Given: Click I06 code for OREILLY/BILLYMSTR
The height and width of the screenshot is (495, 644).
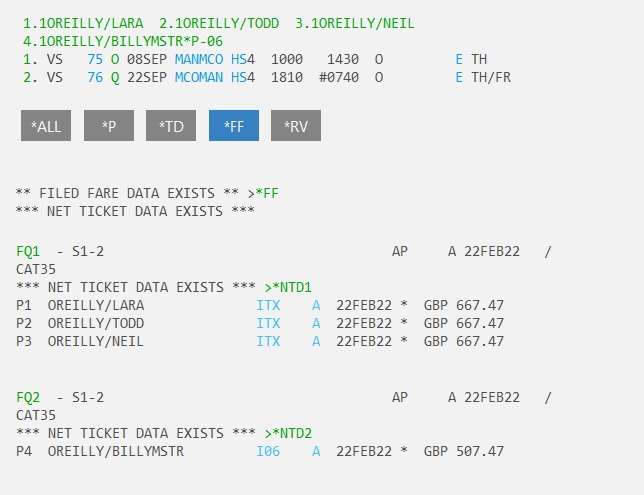Looking at the screenshot, I should tap(268, 451).
